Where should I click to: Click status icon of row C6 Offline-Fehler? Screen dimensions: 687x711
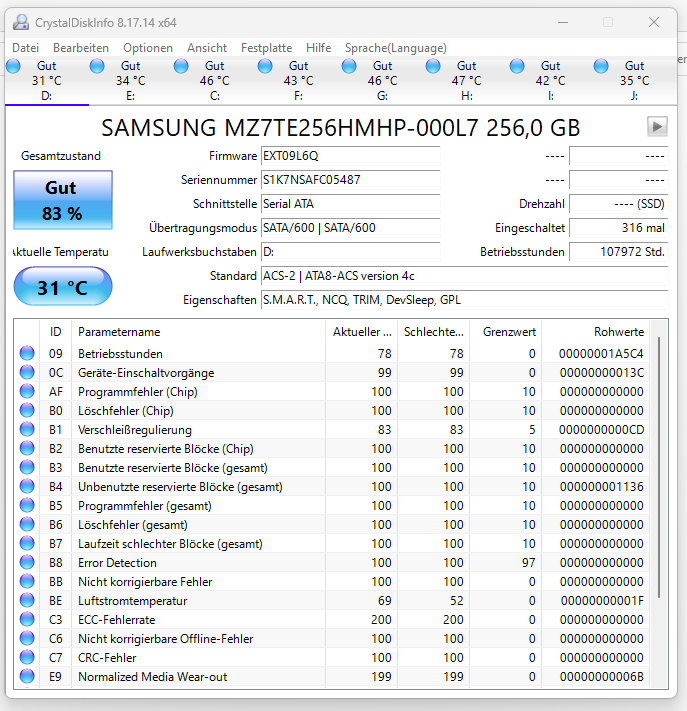pos(27,639)
